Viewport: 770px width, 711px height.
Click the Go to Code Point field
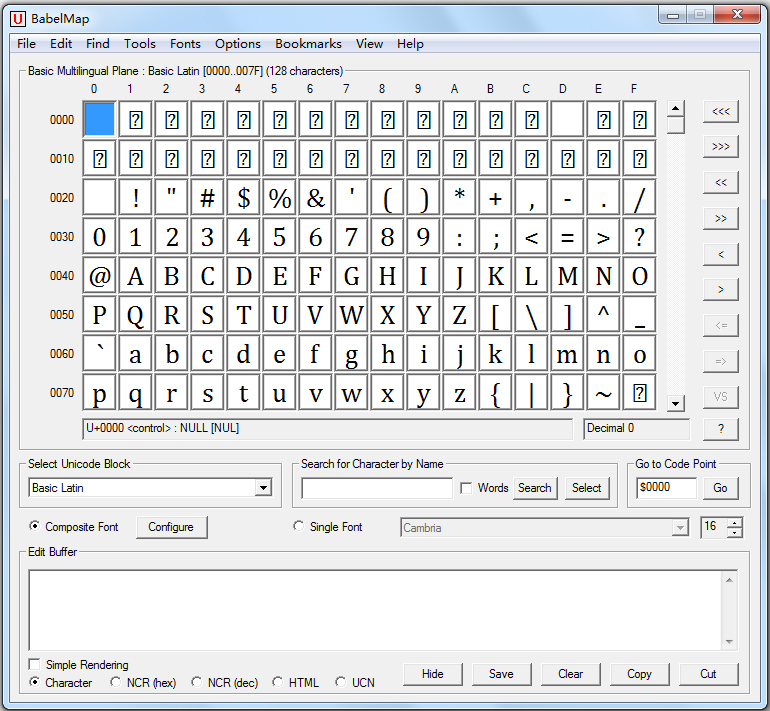coord(667,488)
